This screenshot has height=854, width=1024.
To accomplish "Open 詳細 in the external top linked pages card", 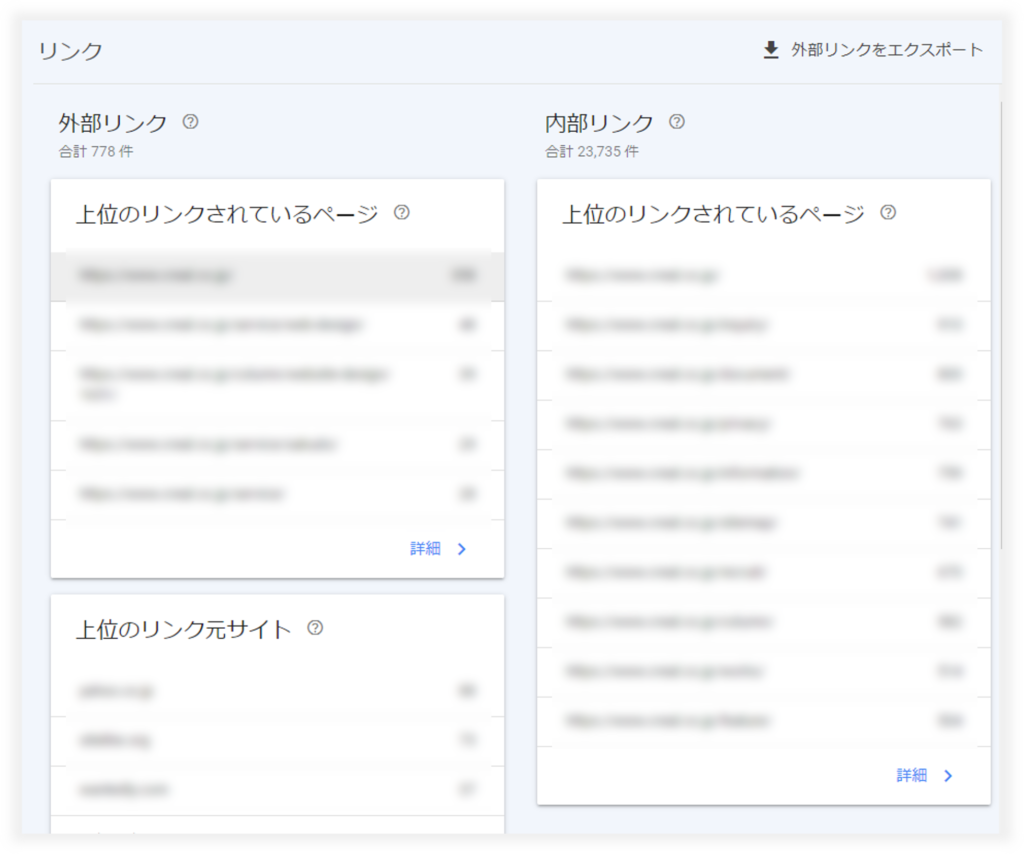I will point(425,549).
